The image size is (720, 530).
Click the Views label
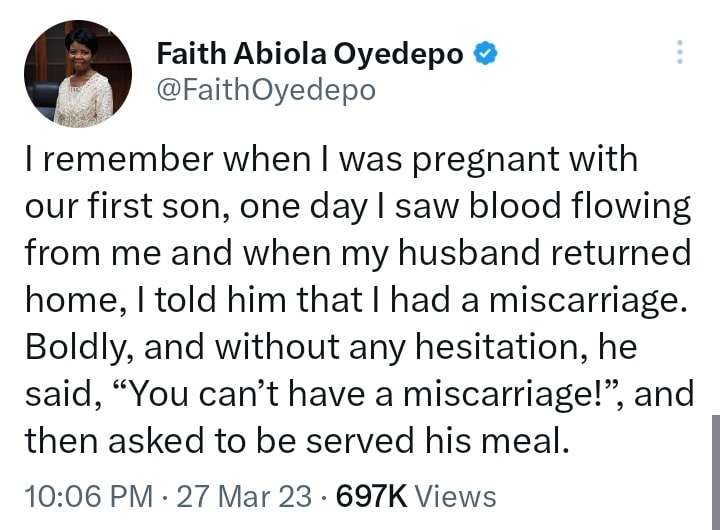(x=455, y=495)
